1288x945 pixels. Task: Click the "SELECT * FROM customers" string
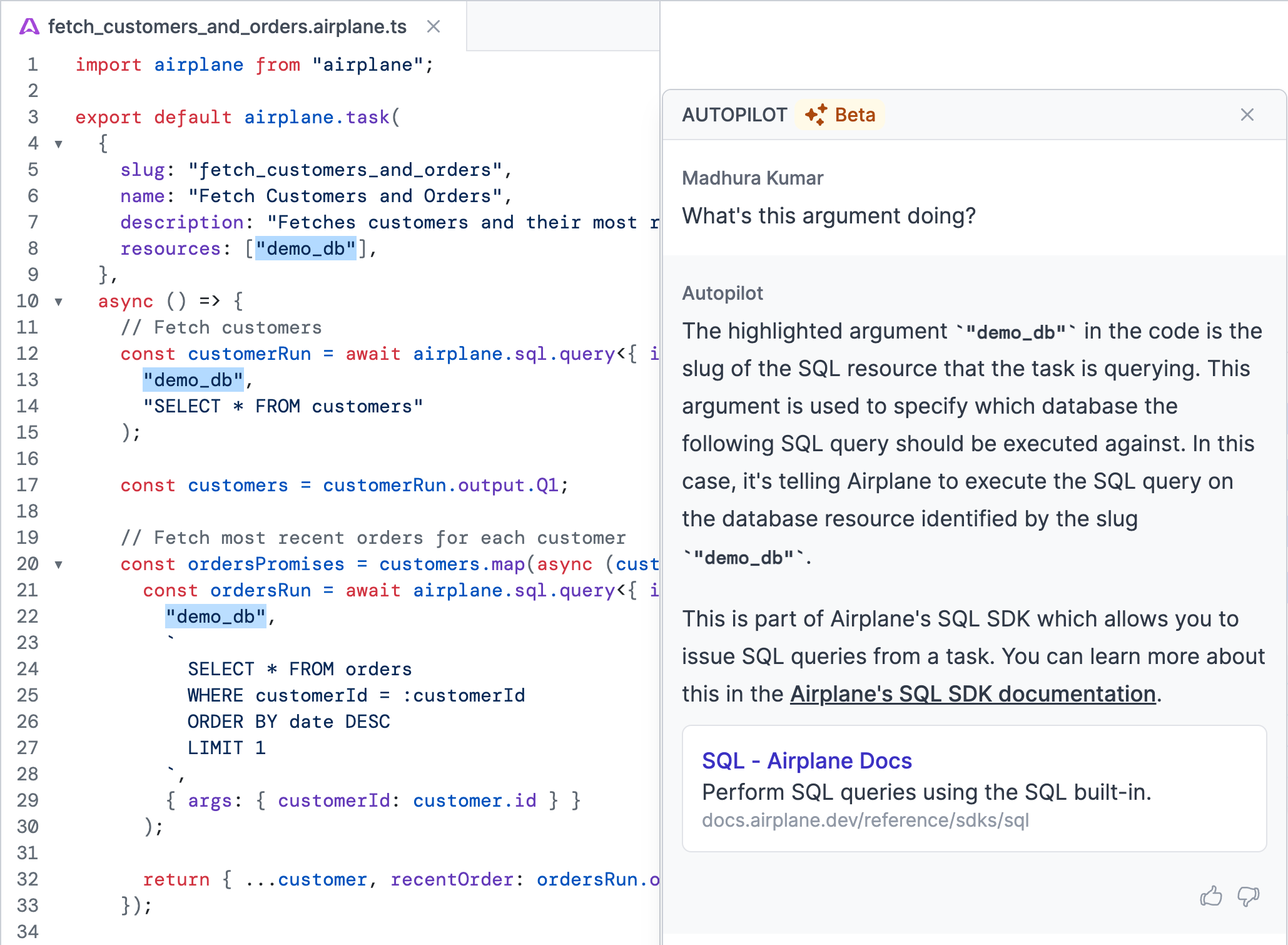click(283, 406)
